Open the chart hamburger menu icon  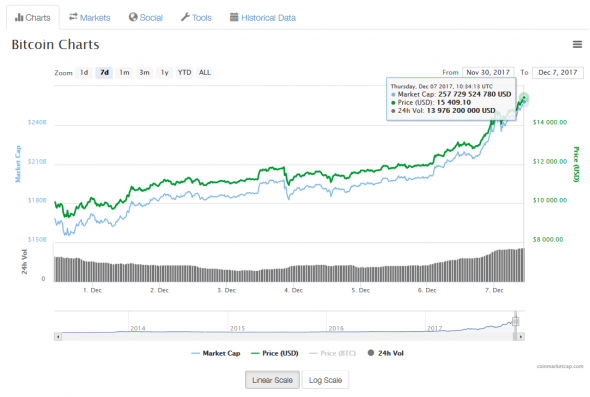click(577, 44)
